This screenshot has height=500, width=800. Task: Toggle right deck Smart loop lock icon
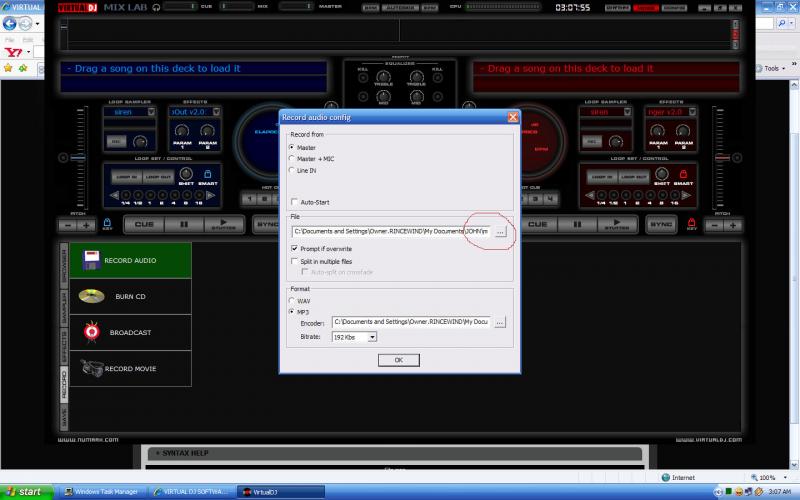coord(683,174)
